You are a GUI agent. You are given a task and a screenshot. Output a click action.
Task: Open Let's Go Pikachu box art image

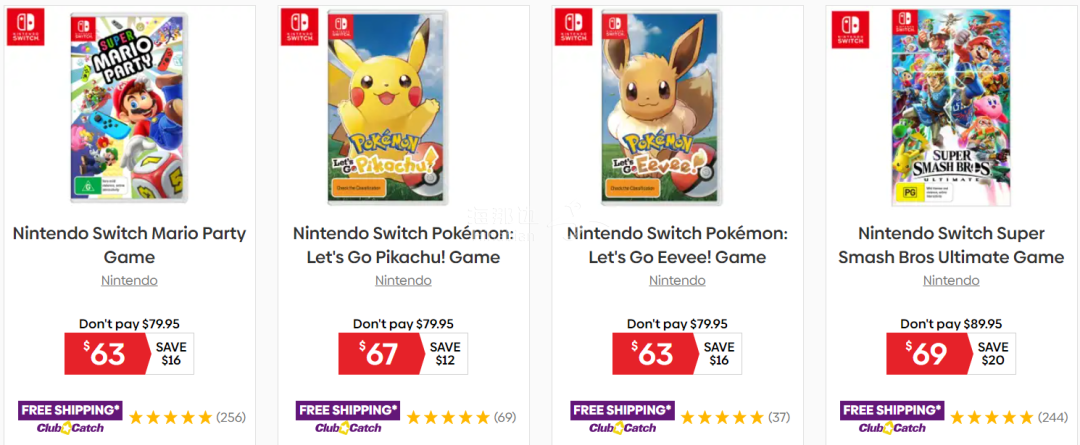387,107
